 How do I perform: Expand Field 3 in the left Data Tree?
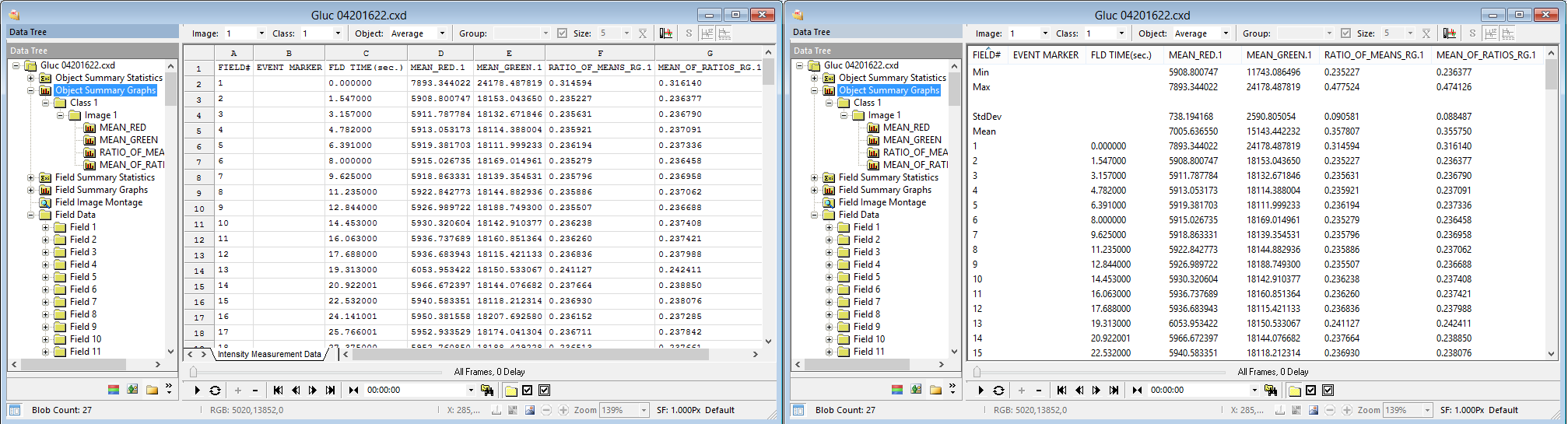point(45,252)
